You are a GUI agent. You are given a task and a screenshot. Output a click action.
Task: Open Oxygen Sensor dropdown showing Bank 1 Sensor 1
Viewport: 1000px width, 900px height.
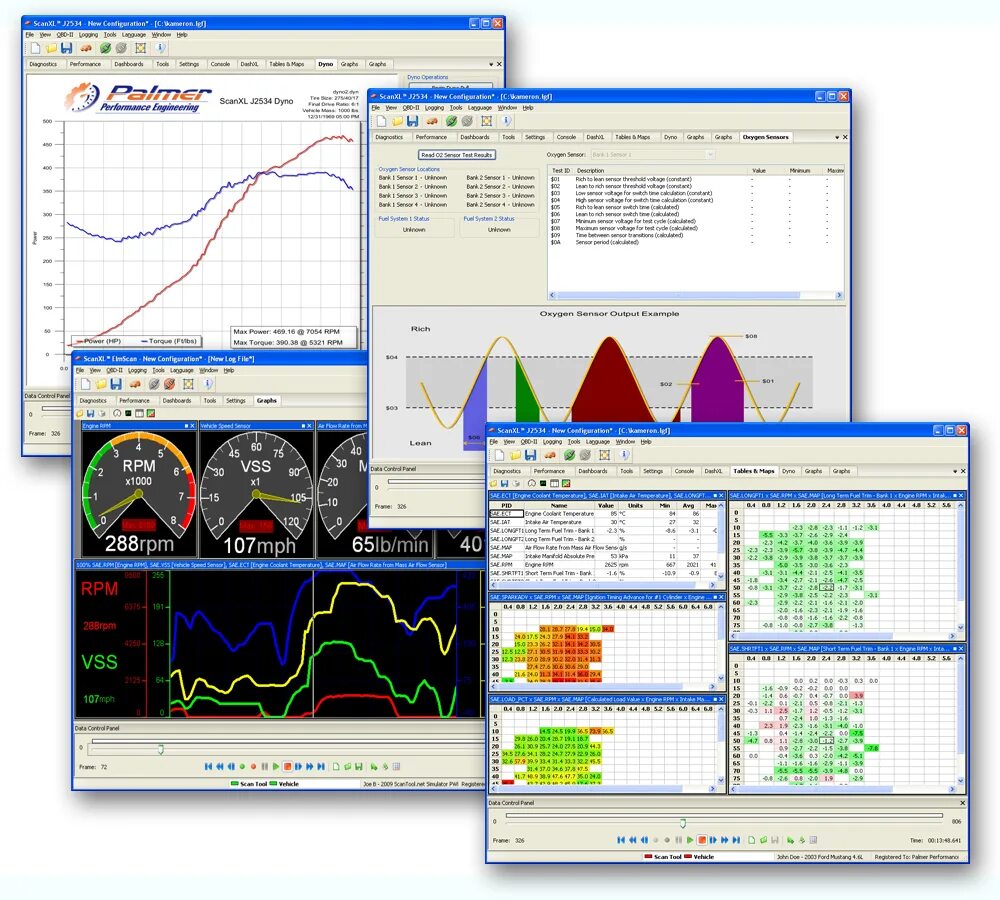pyautogui.click(x=652, y=154)
